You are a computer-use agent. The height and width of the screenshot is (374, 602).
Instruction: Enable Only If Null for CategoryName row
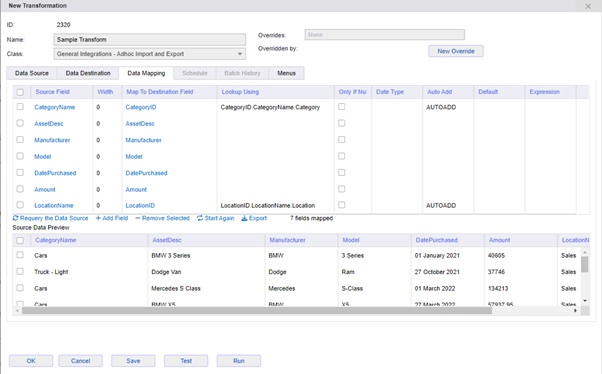point(341,107)
